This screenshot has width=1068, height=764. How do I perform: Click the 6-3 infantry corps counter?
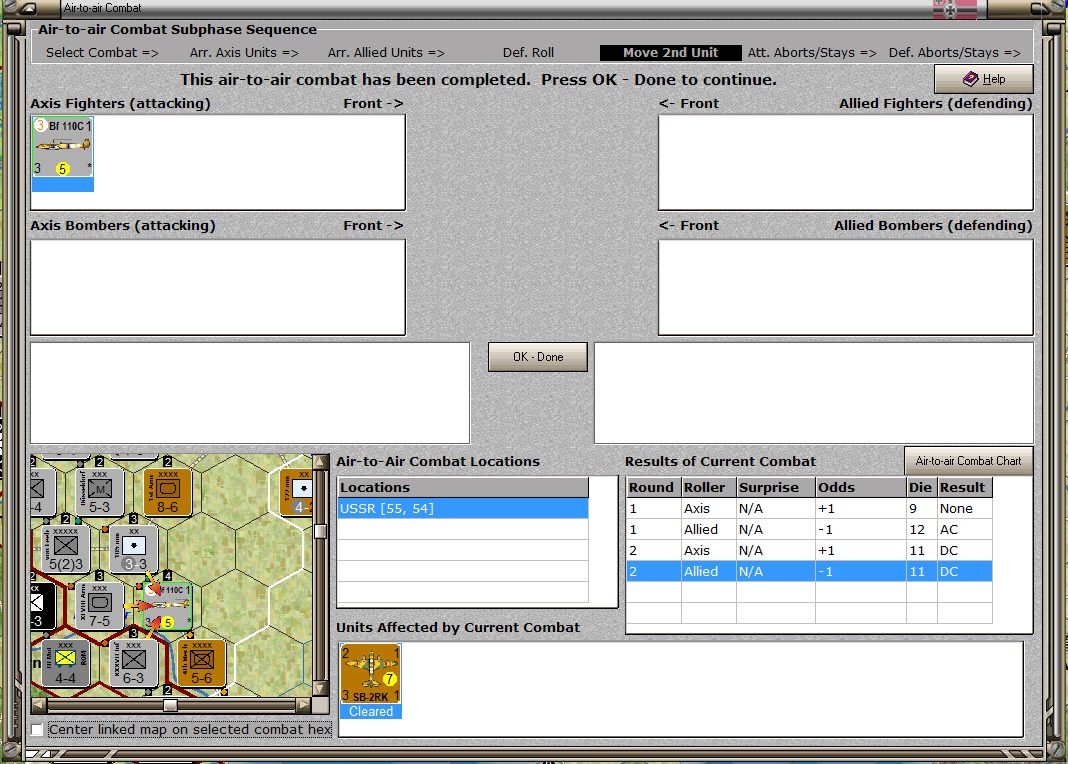pos(134,663)
